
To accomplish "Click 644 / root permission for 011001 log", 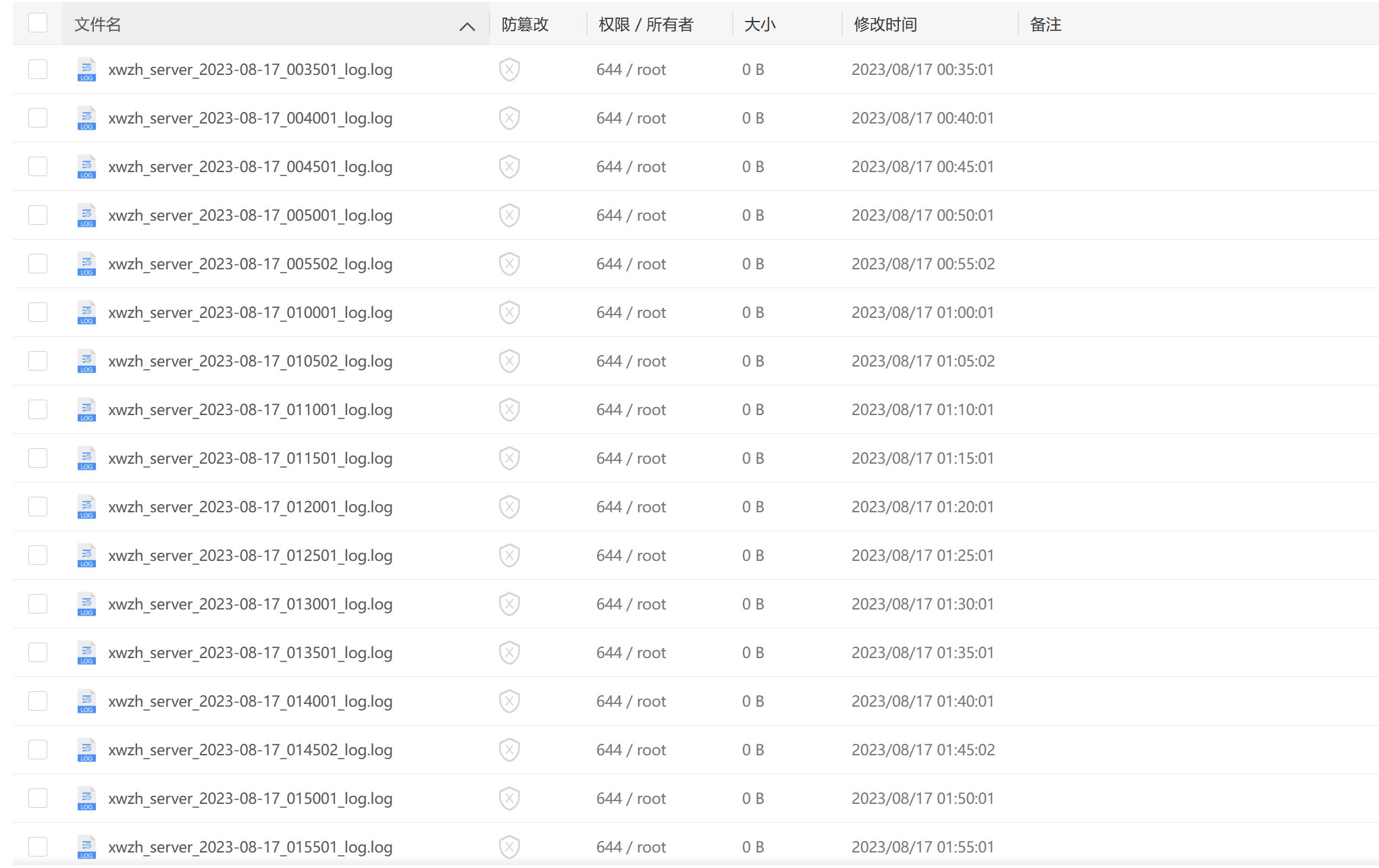I will (x=631, y=410).
